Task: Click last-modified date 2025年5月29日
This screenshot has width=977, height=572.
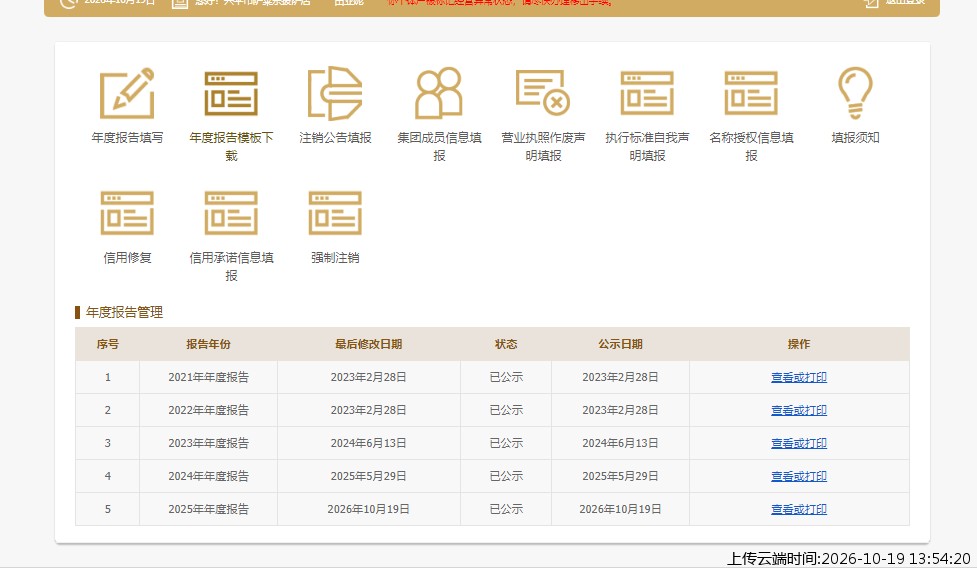Action: (368, 476)
